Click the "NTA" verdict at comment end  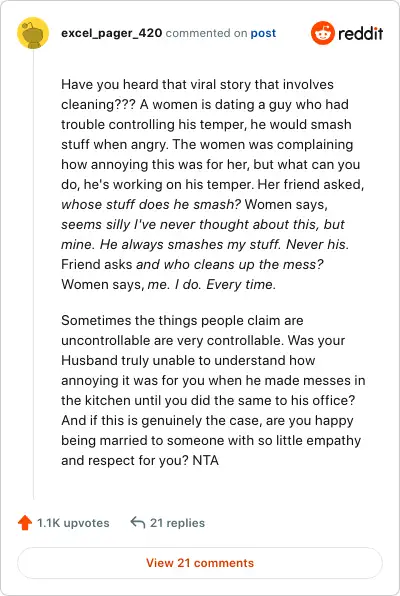pyautogui.click(x=206, y=461)
